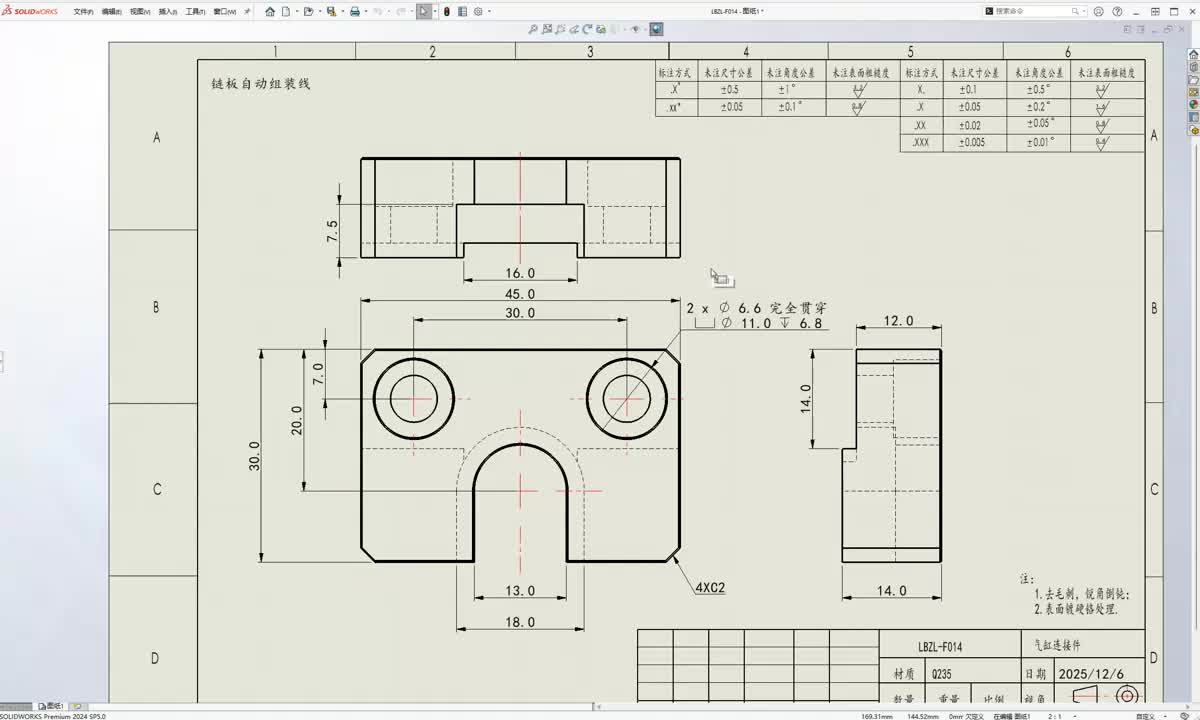Open the File Properties icon
The height and width of the screenshot is (720, 1200).
click(462, 12)
